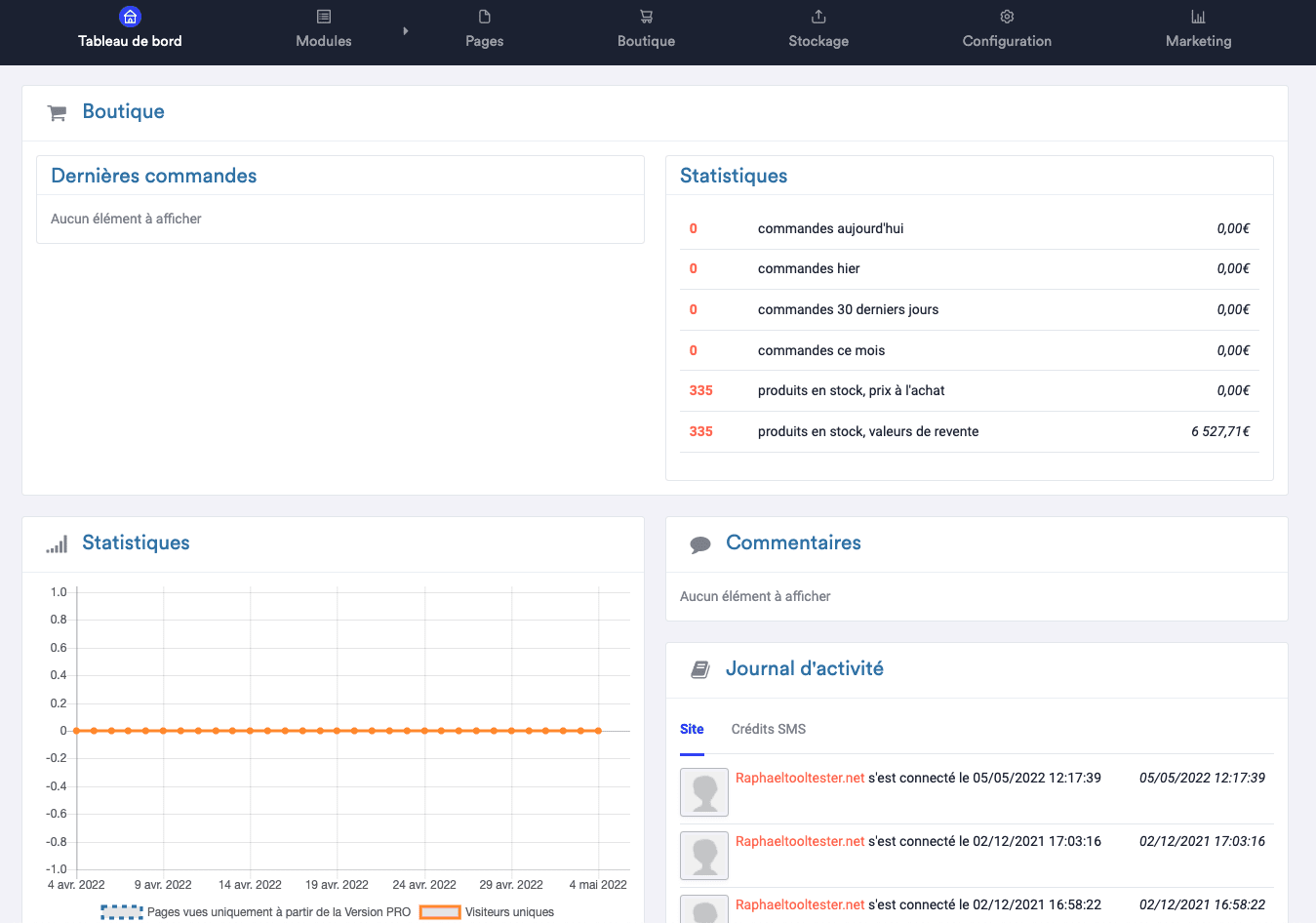Screen dimensions: 1316x923
Task: Click the Tableau de bord home icon
Action: [x=130, y=17]
